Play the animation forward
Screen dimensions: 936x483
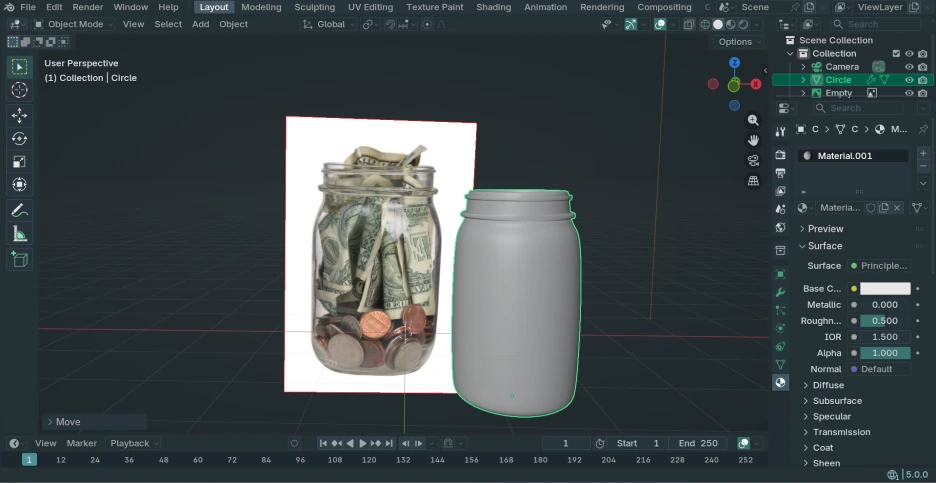(x=363, y=444)
